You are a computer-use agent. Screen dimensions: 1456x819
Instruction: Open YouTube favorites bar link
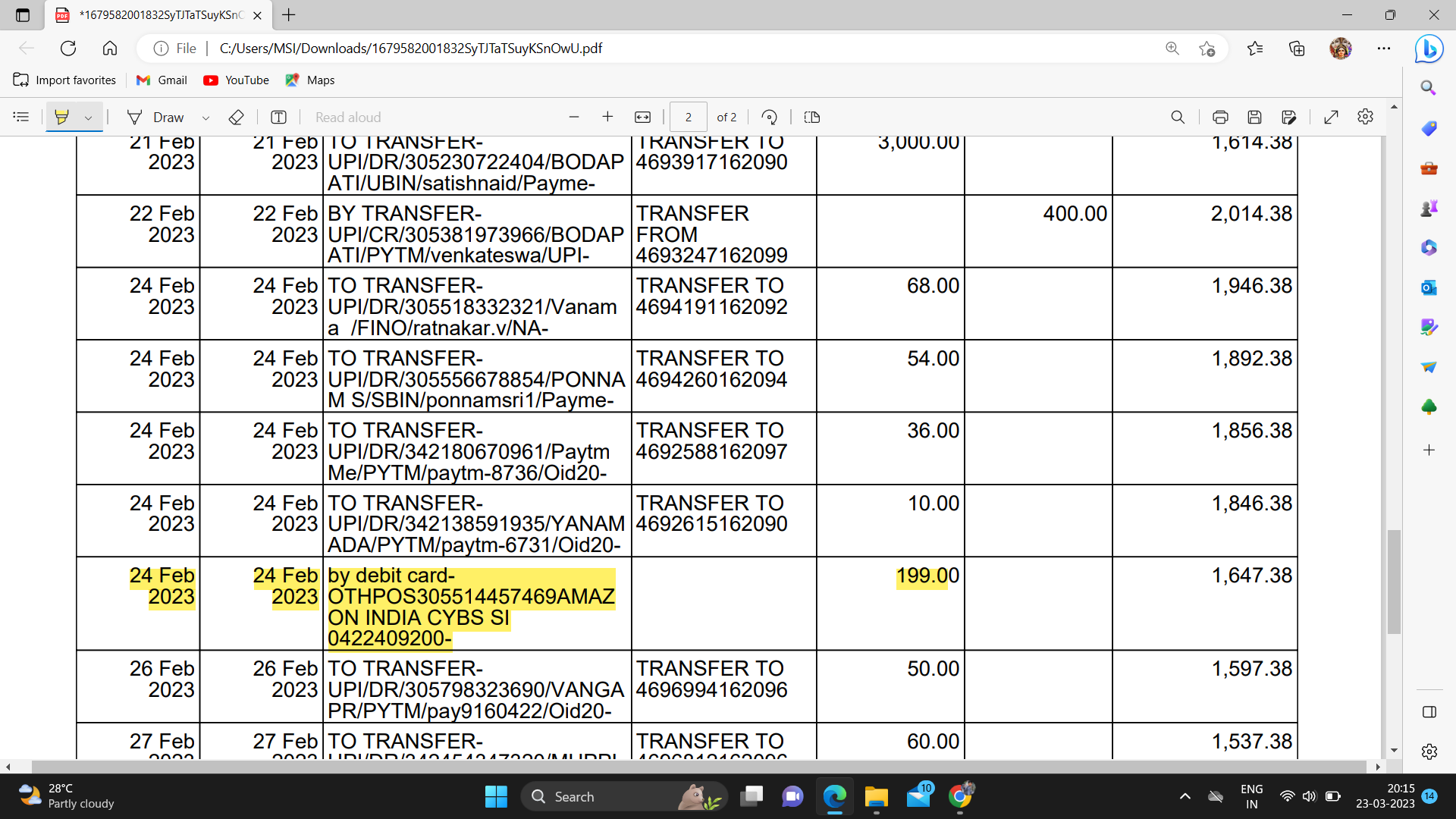click(236, 80)
